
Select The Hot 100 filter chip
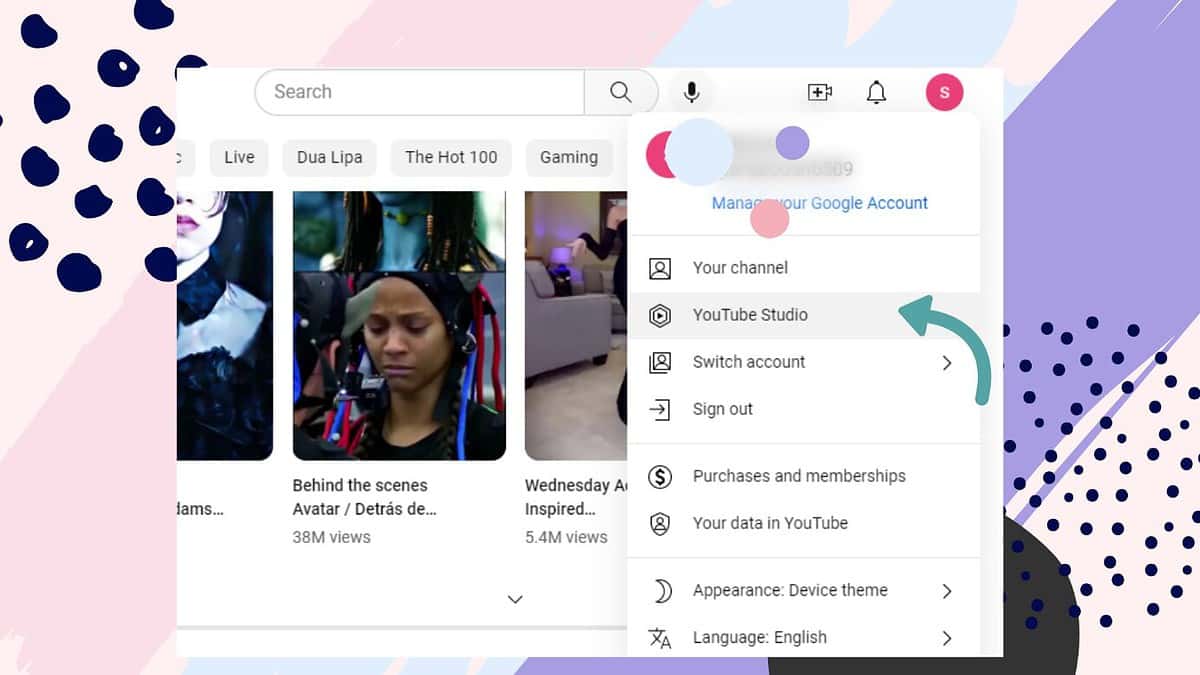tap(451, 157)
